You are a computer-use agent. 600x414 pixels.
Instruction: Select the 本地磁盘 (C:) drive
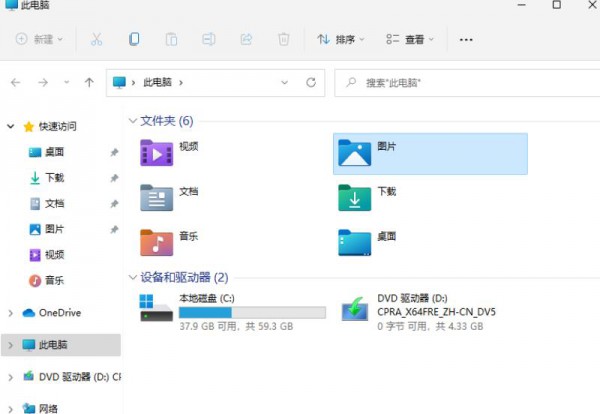pyautogui.click(x=205, y=298)
